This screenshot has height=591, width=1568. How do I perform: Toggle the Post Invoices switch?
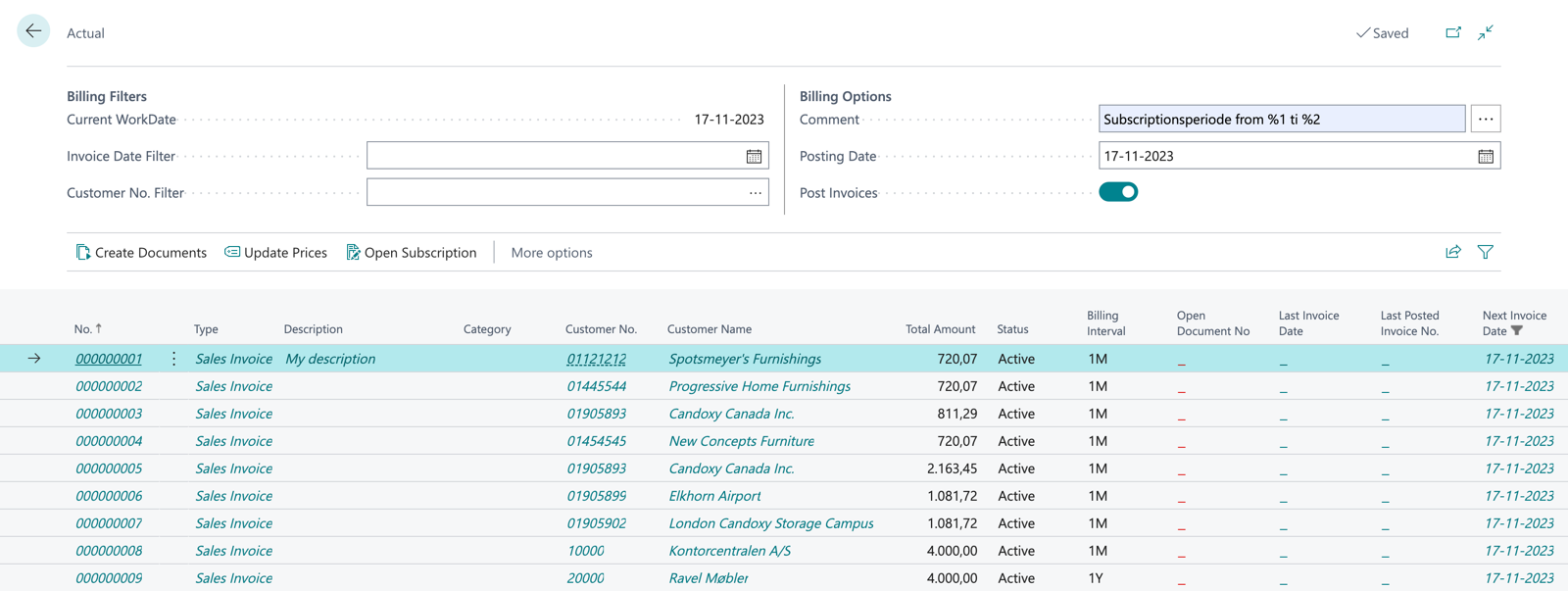tap(1118, 192)
